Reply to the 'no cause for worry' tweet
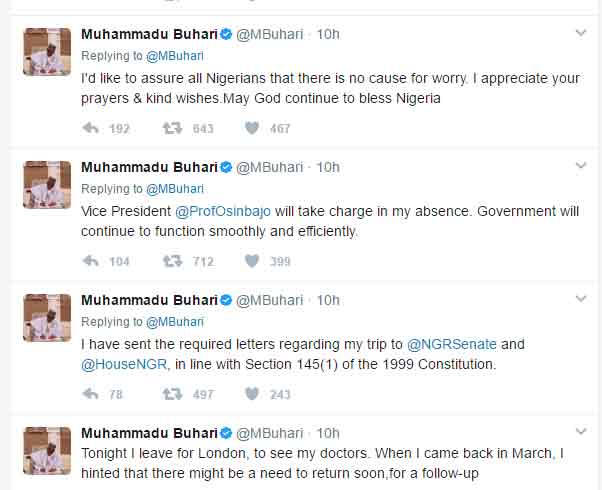This screenshot has height=490, width=602. [90, 128]
